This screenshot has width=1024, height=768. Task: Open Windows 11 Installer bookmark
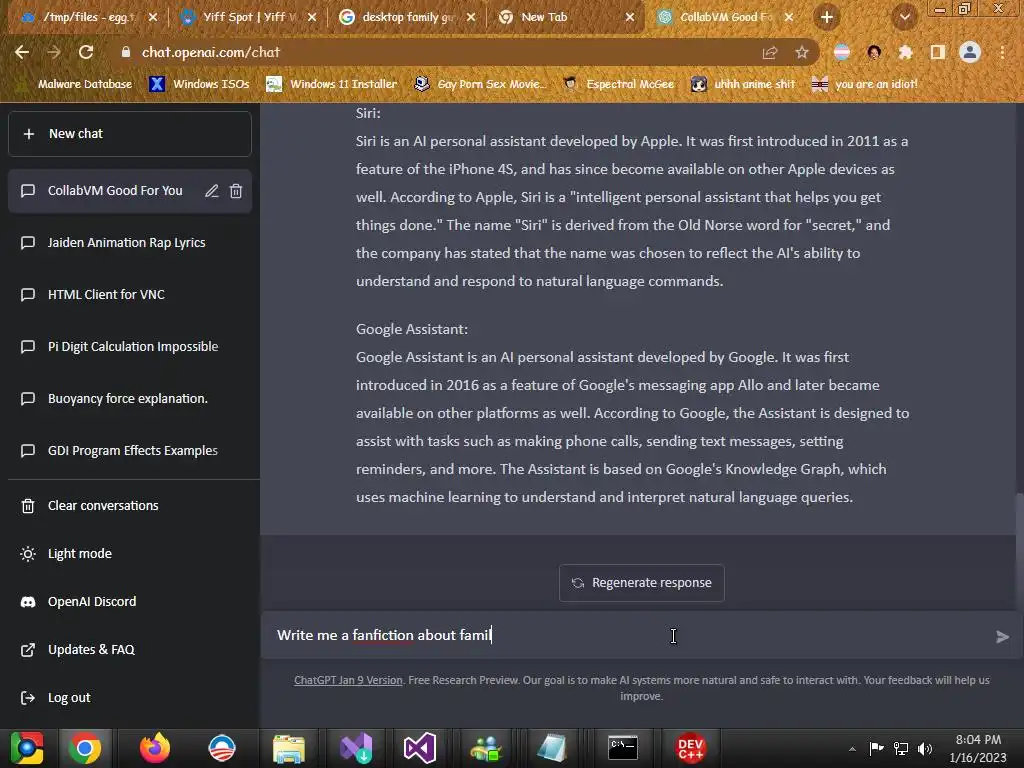332,84
